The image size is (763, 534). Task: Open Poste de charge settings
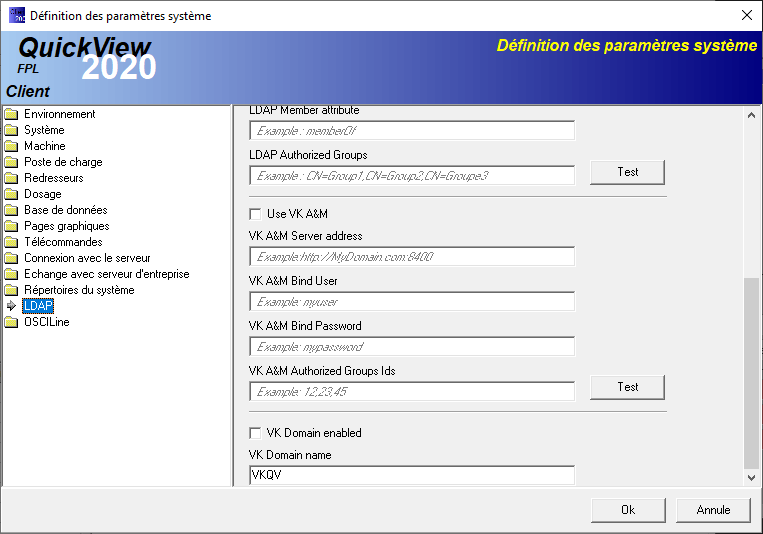click(x=63, y=162)
